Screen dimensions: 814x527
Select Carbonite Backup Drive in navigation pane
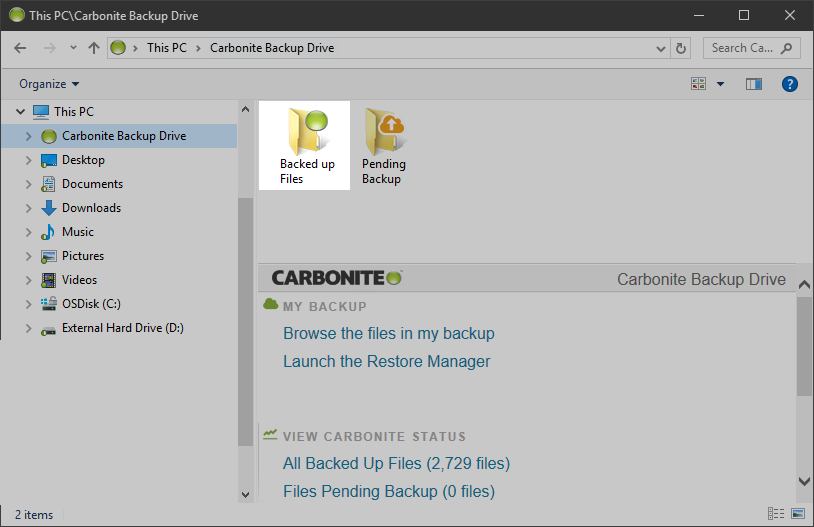click(x=123, y=136)
